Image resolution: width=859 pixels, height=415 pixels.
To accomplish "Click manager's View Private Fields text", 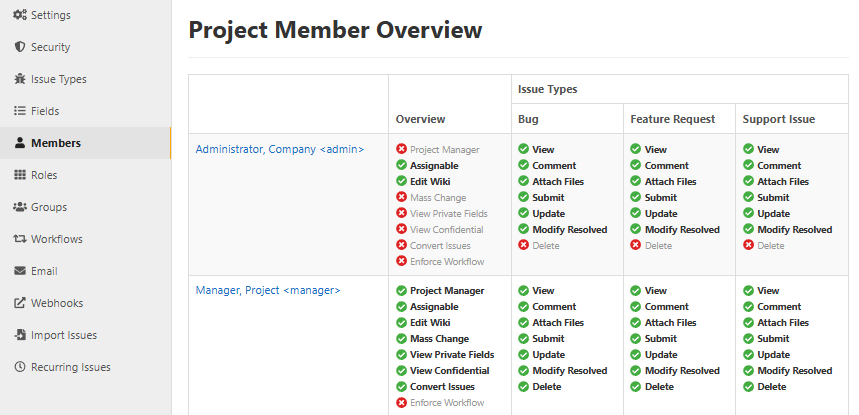I will 452,354.
